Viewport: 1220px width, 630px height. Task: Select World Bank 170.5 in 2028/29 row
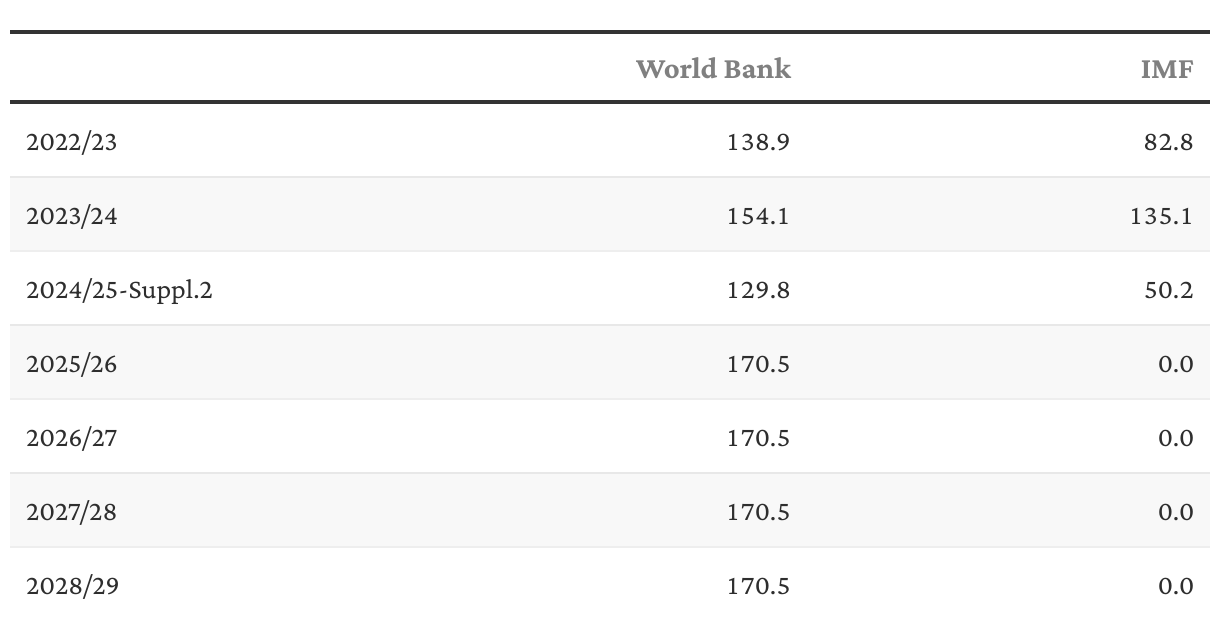point(758,586)
